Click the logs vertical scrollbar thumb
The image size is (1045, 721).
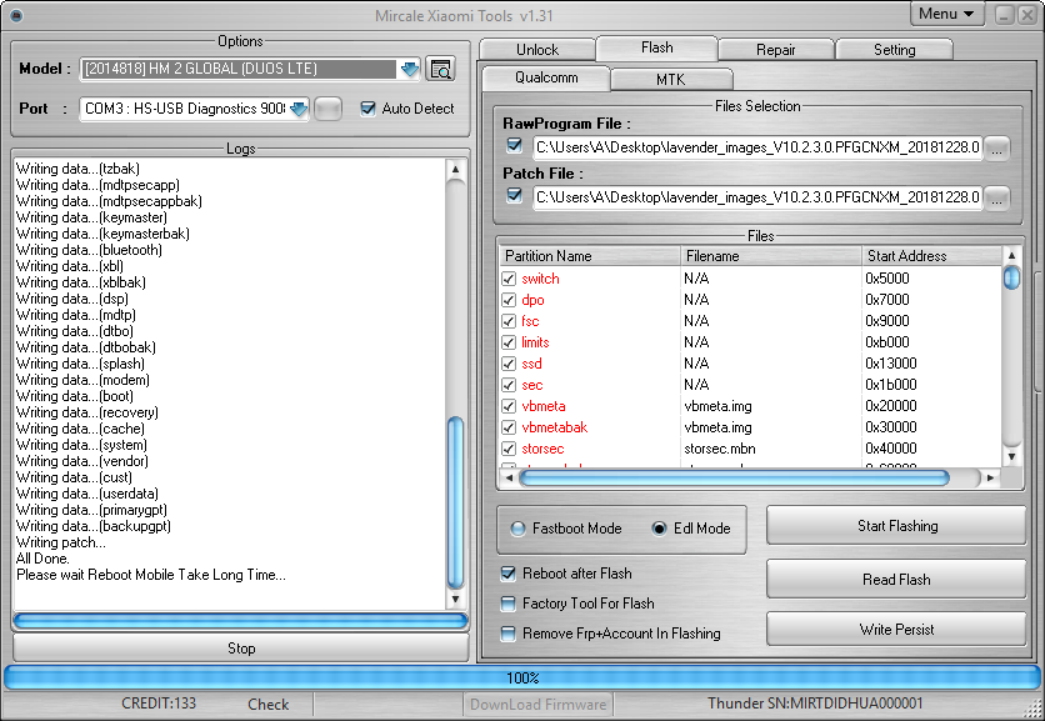coord(455,503)
